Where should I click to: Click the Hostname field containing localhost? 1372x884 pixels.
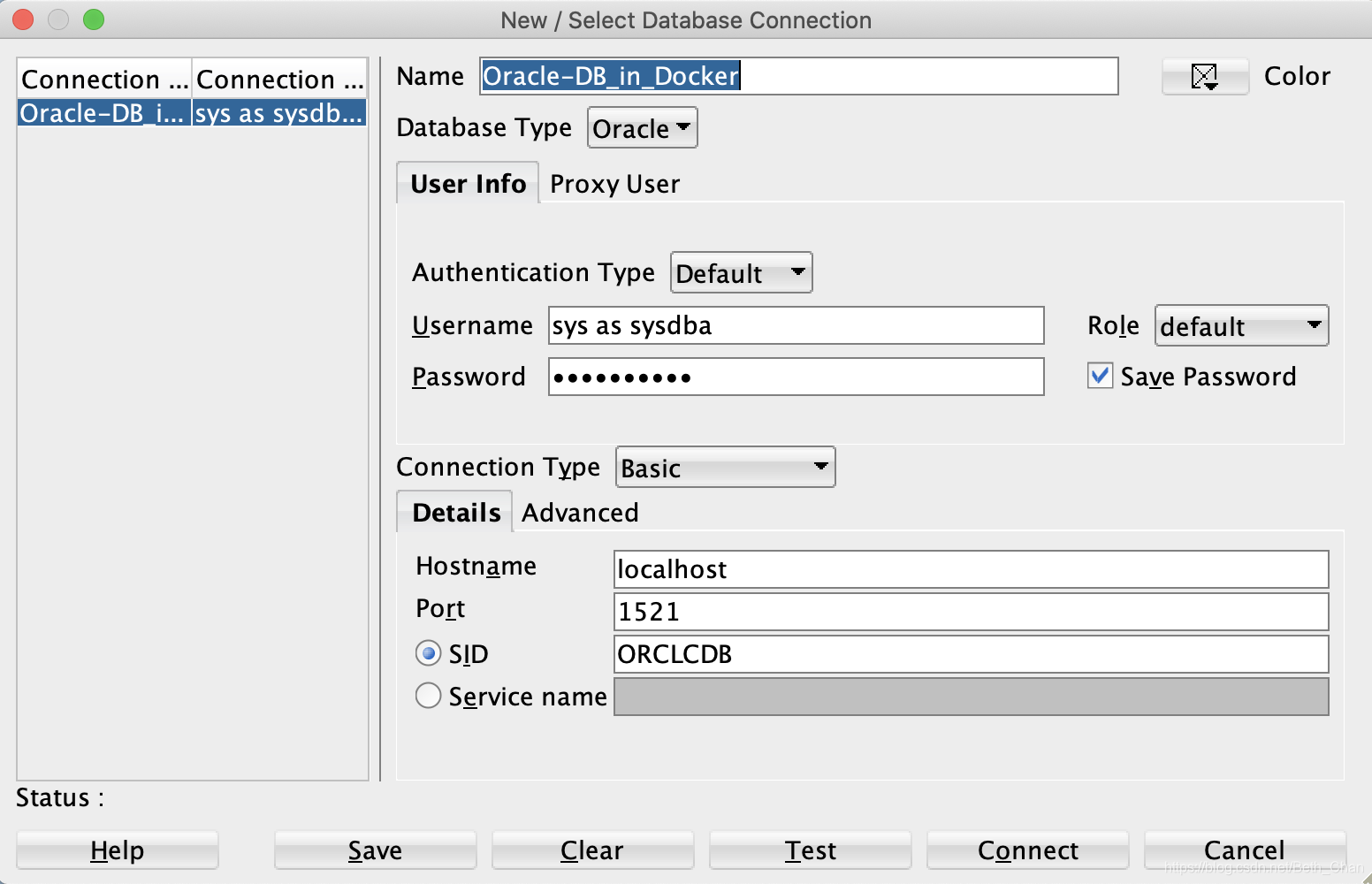coord(972,569)
